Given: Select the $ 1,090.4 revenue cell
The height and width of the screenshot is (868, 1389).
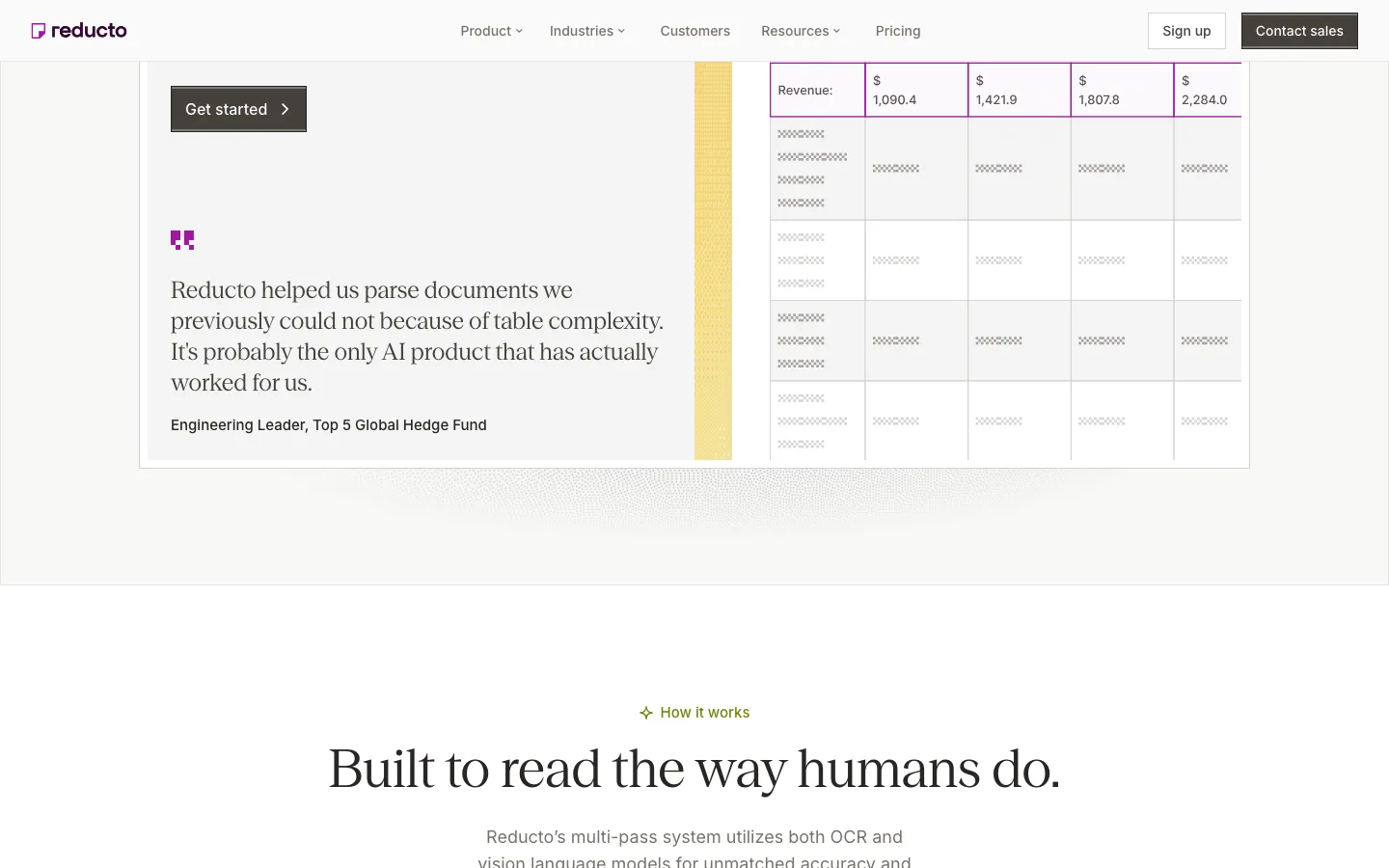Looking at the screenshot, I should tap(916, 90).
